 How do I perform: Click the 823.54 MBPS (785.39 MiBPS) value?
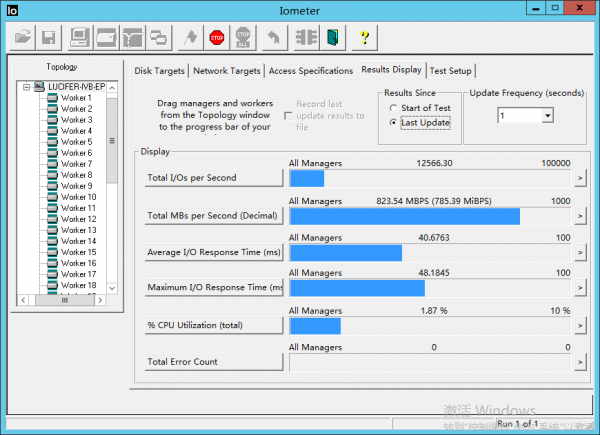point(434,201)
